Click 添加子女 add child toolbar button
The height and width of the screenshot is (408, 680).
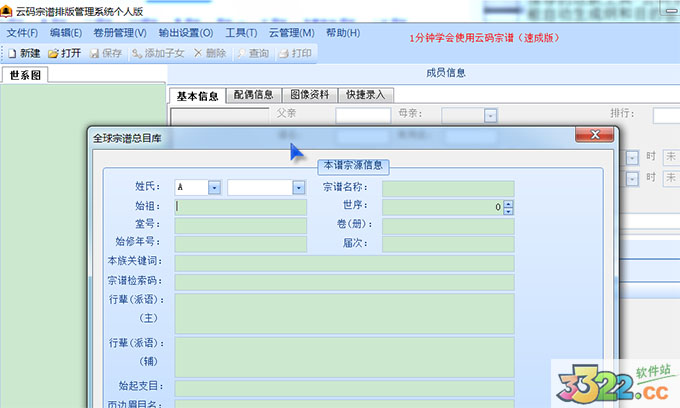tap(158, 53)
